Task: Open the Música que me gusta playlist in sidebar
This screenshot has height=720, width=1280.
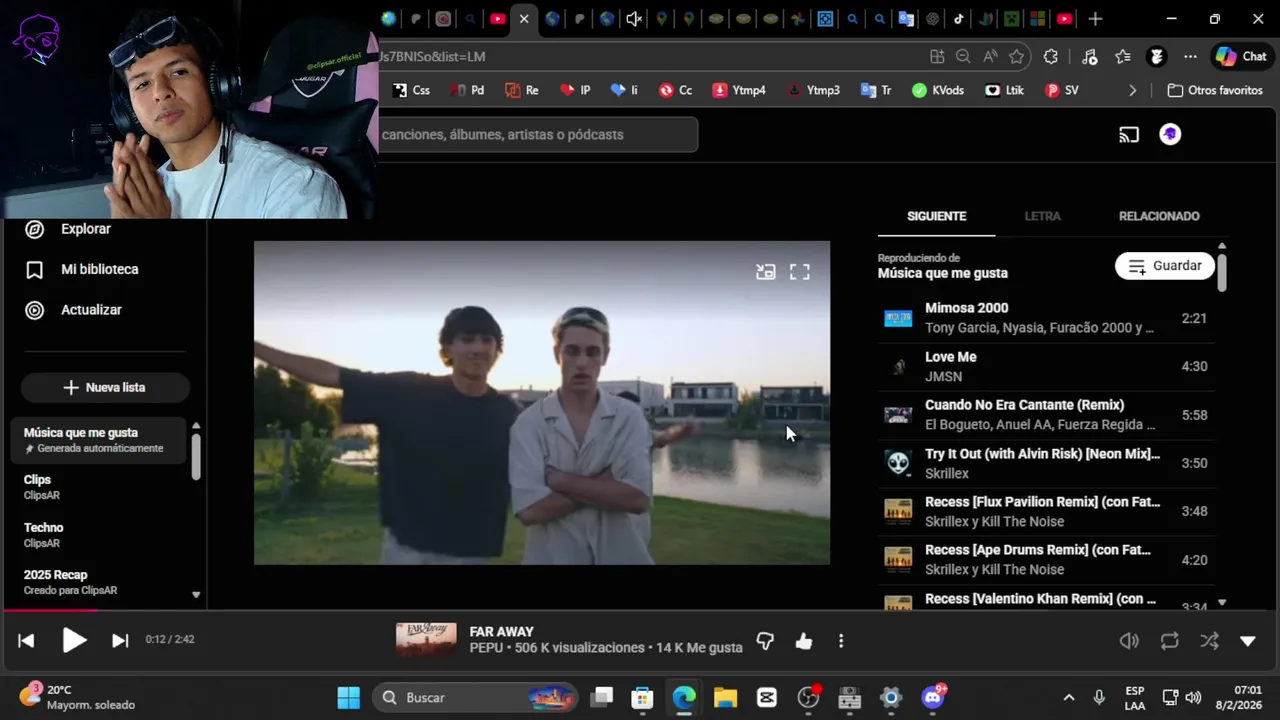Action: (98, 440)
